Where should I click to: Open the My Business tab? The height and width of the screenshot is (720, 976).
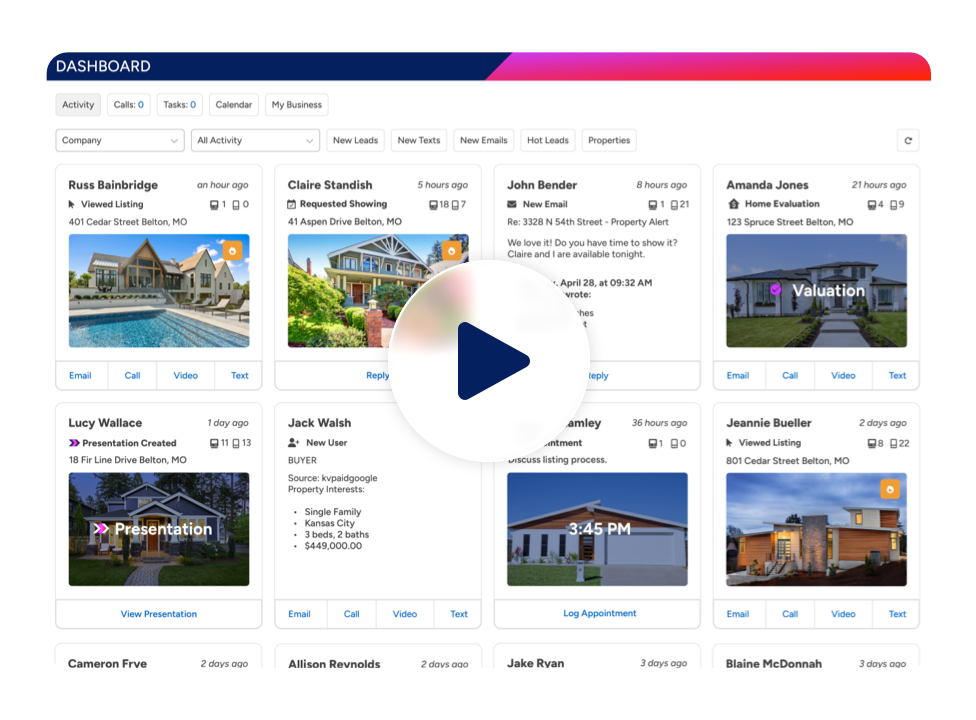tap(296, 105)
